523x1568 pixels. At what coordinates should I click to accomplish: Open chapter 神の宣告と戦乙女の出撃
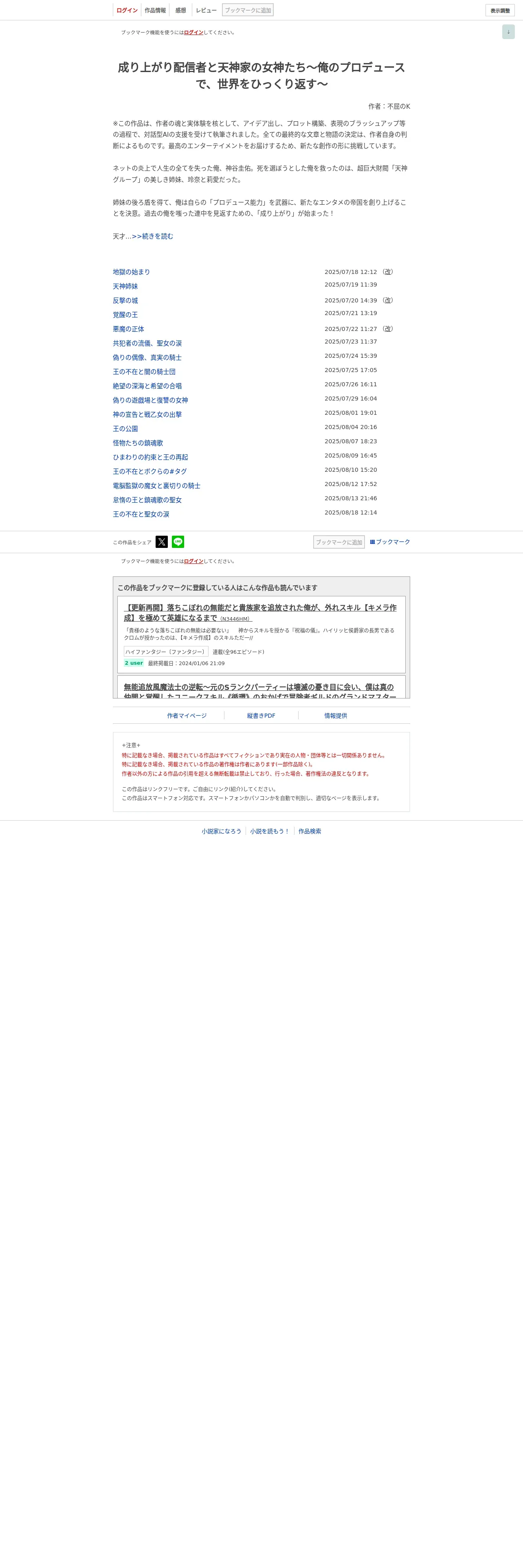(147, 414)
